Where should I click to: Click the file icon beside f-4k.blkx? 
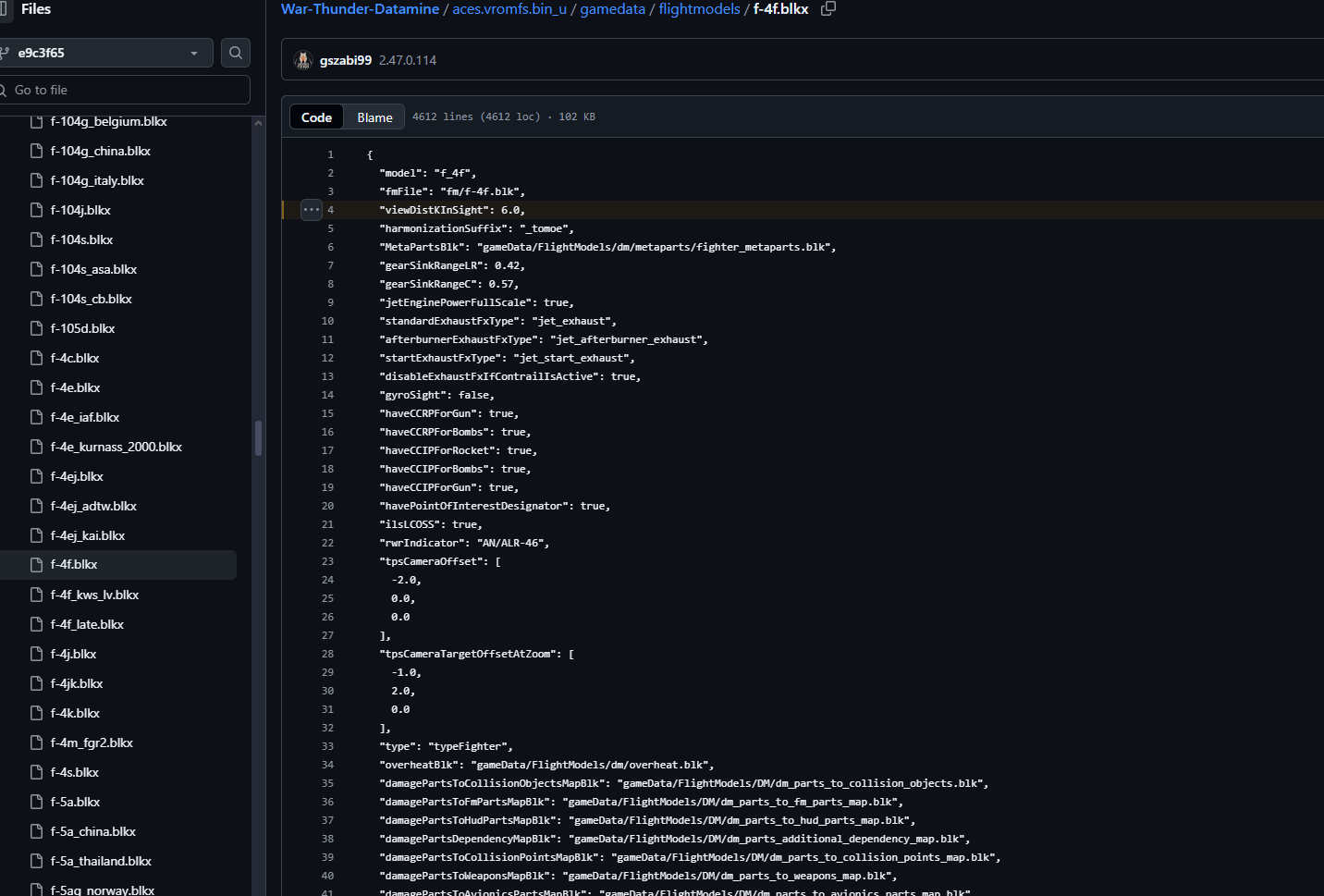click(x=37, y=713)
